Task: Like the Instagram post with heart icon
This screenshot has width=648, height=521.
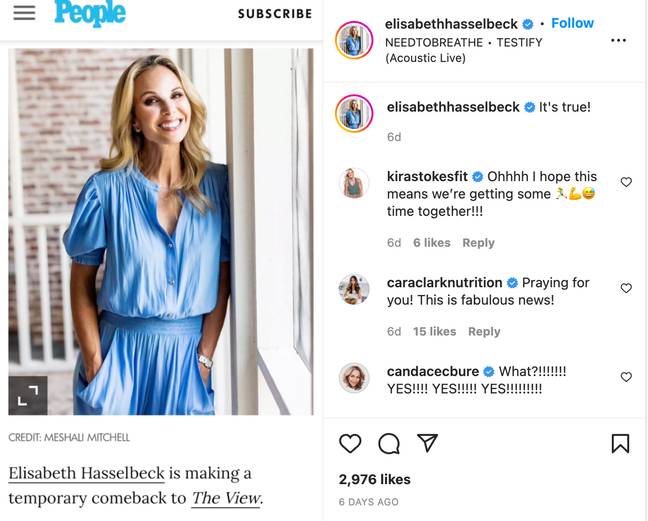Action: pos(350,444)
